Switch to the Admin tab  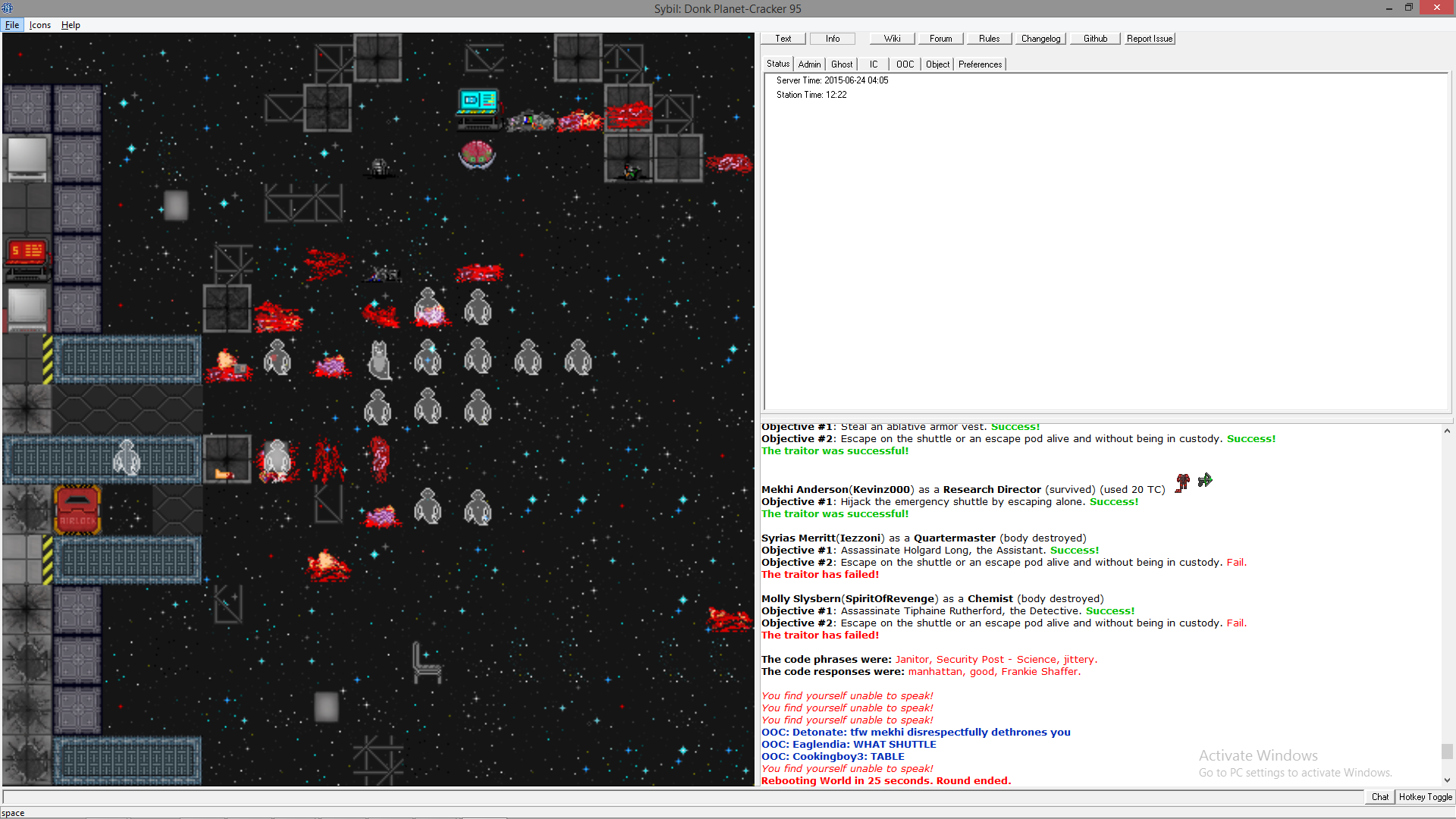click(810, 64)
